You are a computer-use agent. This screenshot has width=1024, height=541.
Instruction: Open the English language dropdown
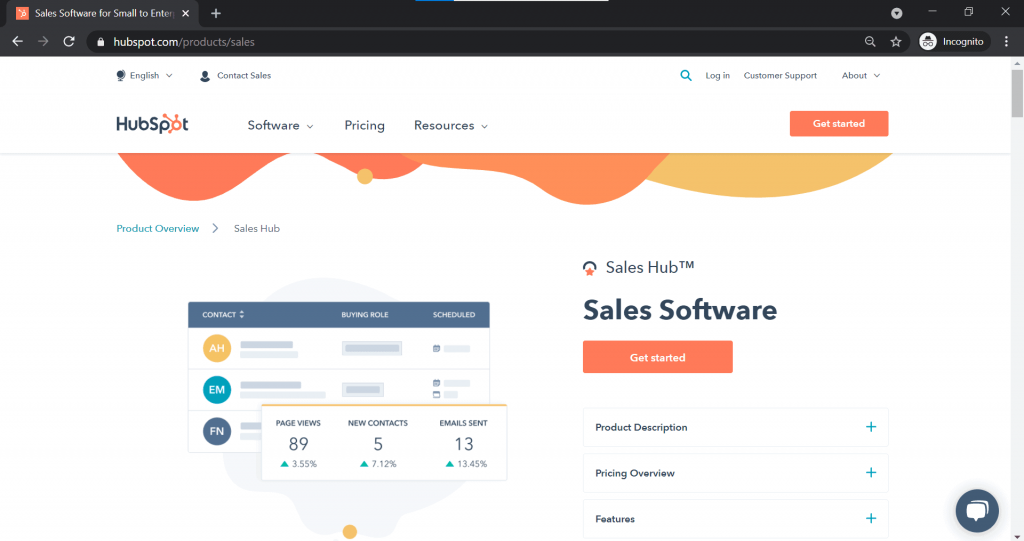pyautogui.click(x=144, y=76)
